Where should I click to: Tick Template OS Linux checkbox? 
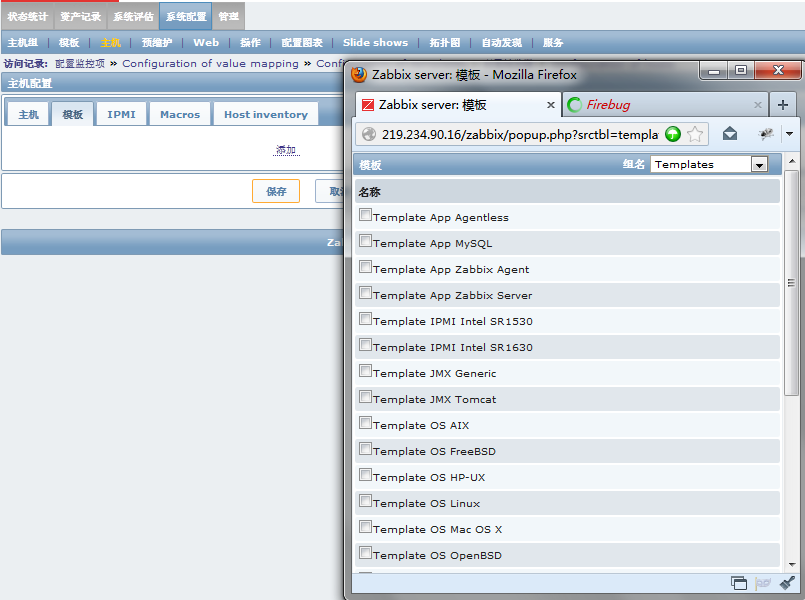tap(365, 501)
